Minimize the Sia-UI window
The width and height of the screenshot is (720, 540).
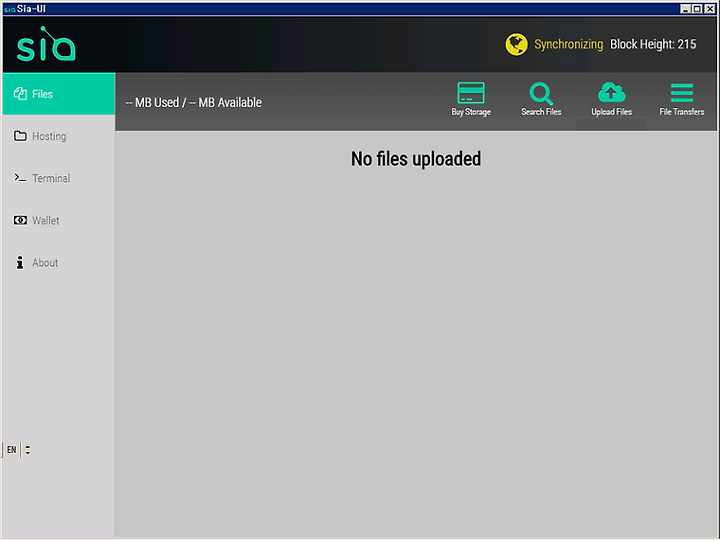[686, 9]
